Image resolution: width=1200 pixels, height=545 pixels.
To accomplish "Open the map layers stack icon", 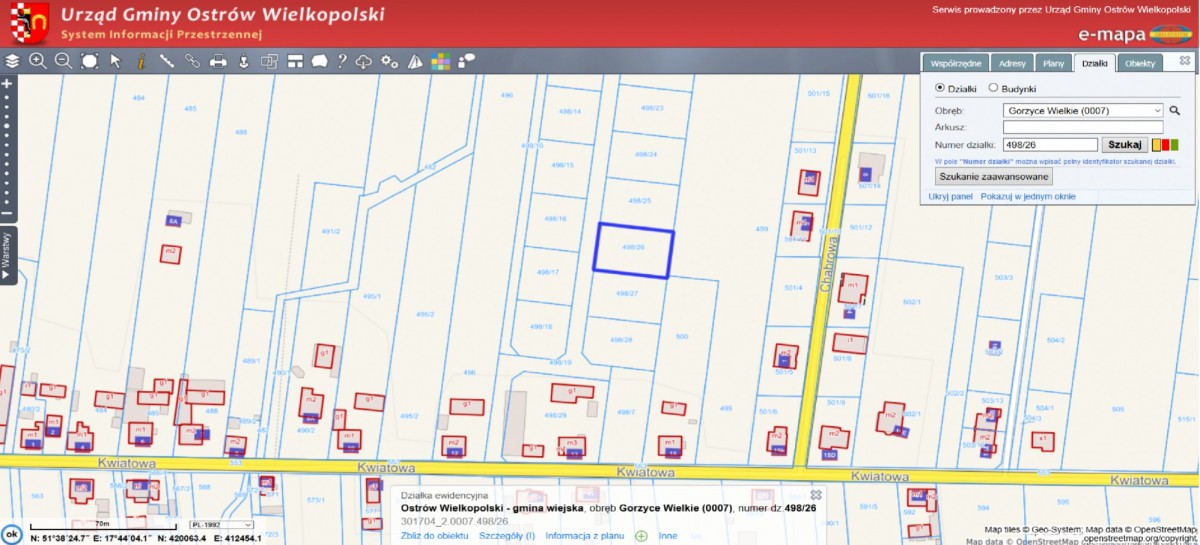I will tap(12, 61).
